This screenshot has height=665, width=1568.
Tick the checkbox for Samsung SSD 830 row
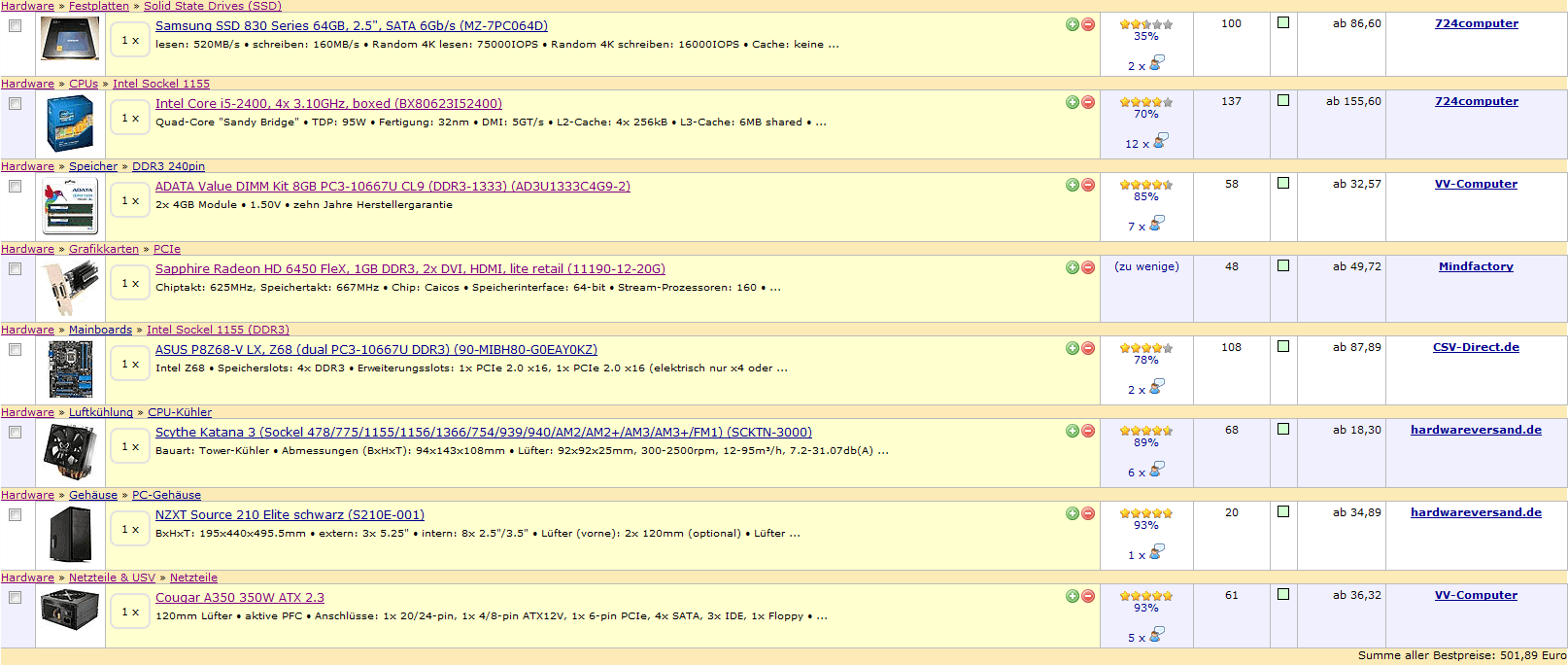click(15, 26)
